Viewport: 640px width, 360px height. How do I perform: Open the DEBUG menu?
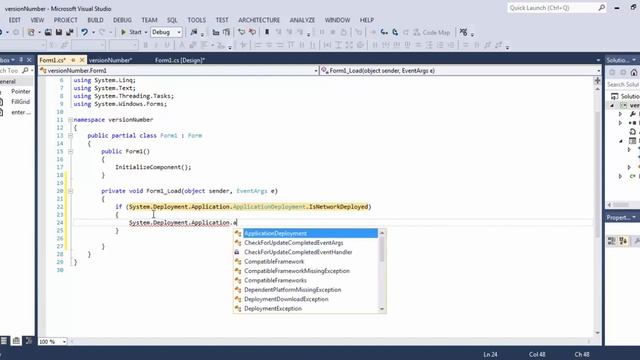122,20
